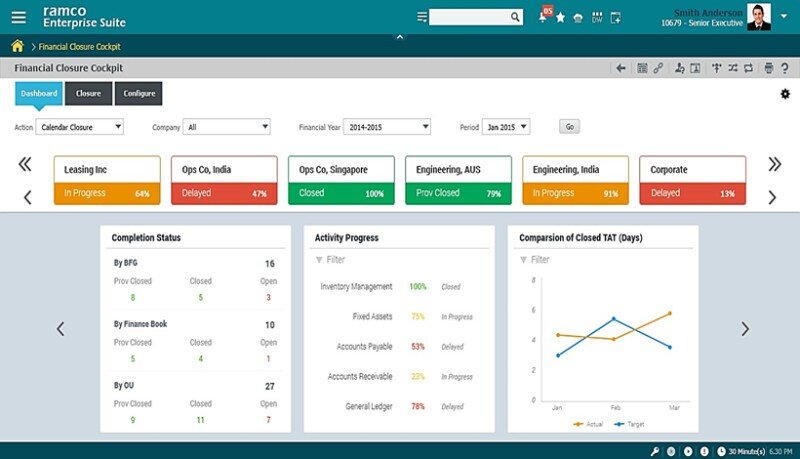Open the Financial Year dropdown
The height and width of the screenshot is (459, 800).
click(386, 127)
